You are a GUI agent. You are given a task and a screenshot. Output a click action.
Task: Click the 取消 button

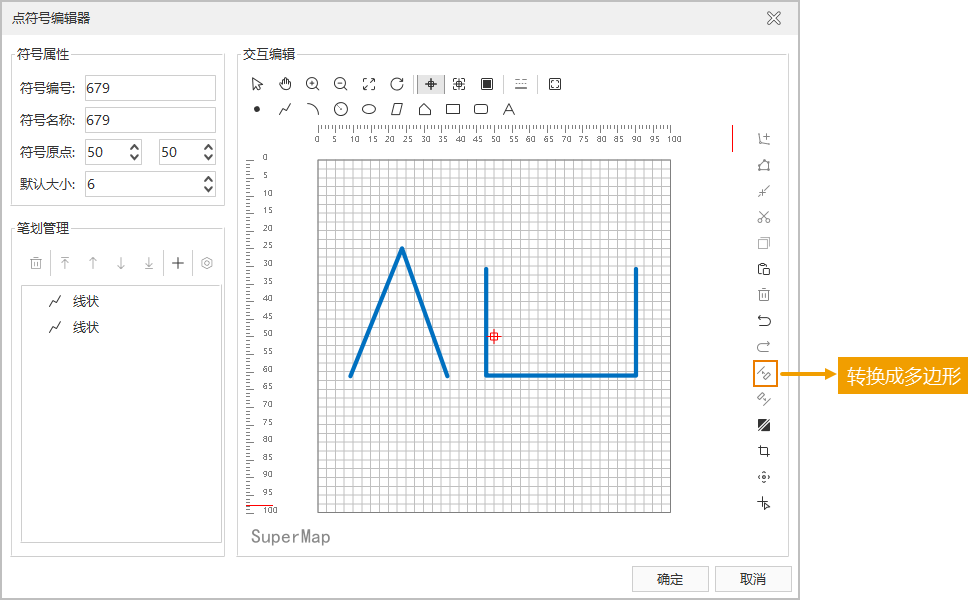tap(753, 579)
